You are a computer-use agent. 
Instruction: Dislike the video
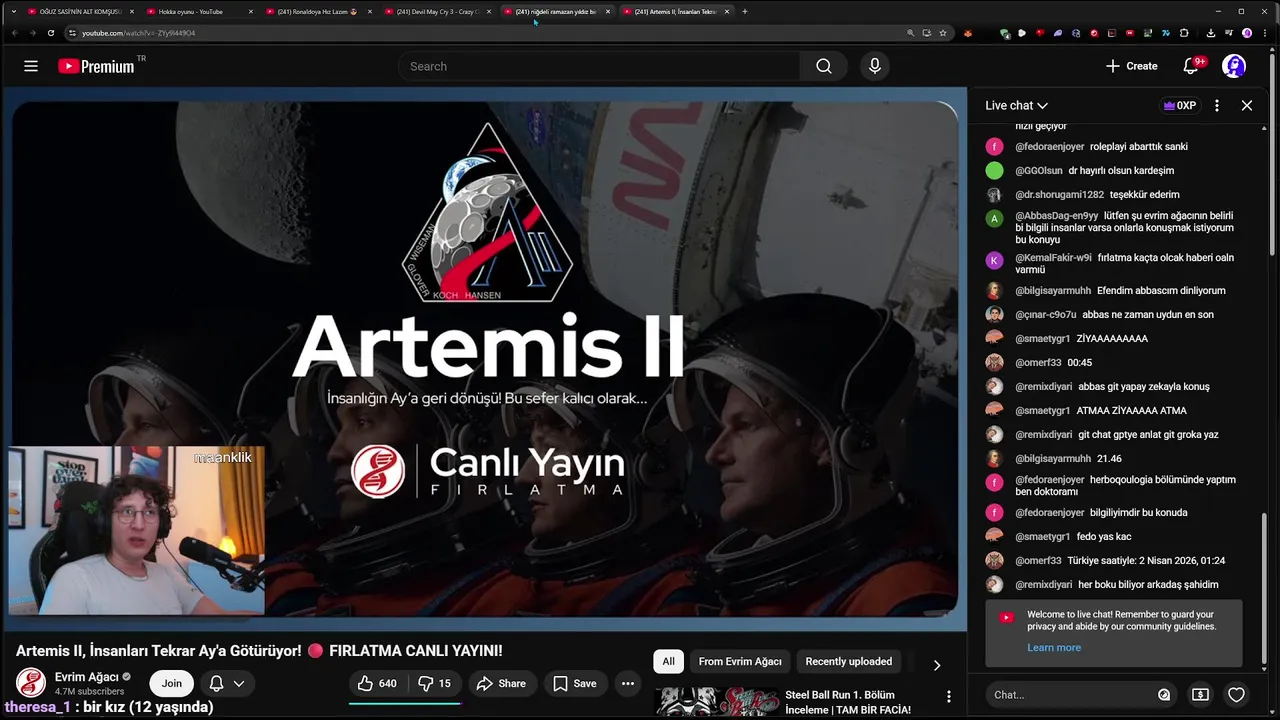pos(434,684)
